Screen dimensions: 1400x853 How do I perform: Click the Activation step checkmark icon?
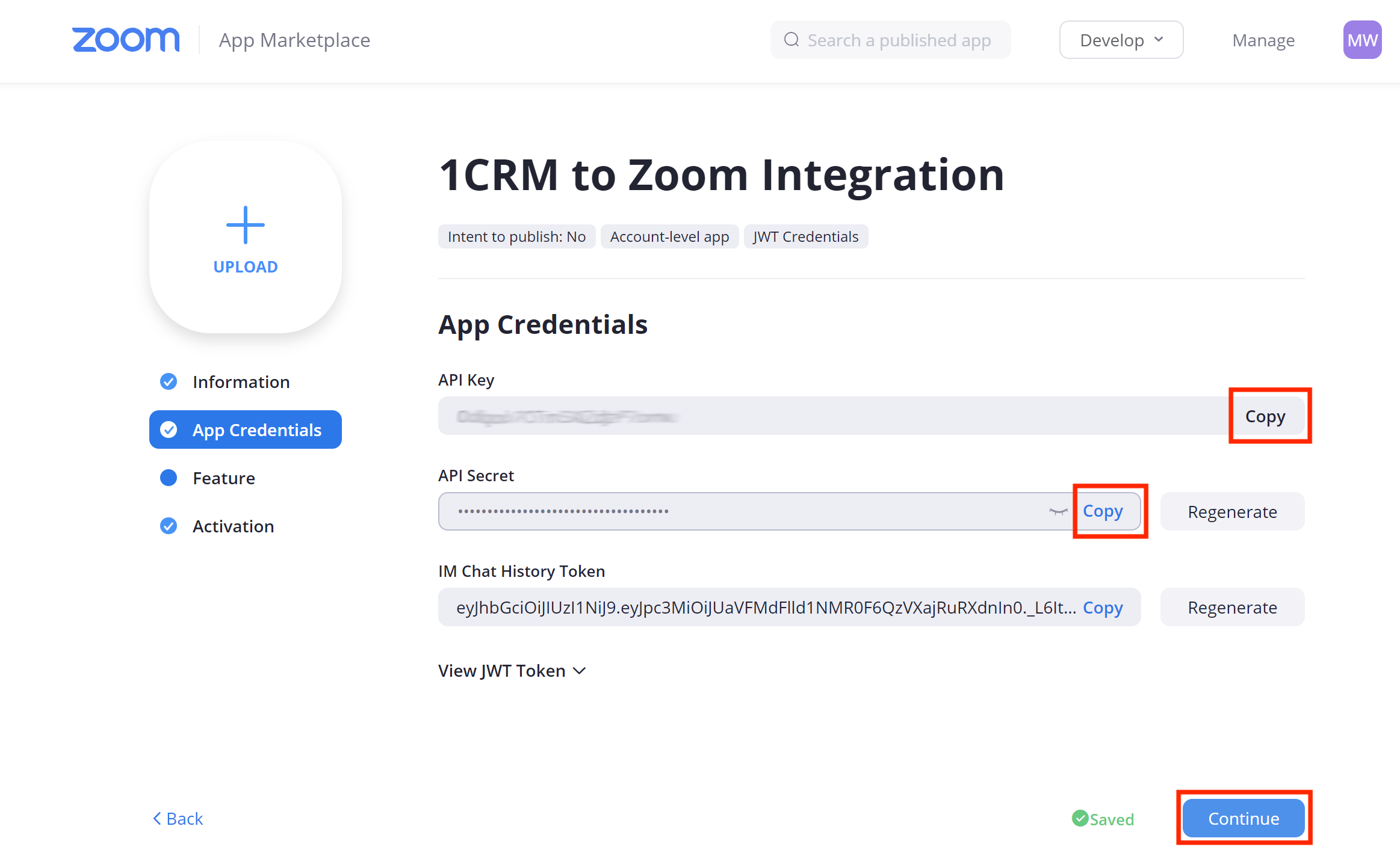coord(169,526)
